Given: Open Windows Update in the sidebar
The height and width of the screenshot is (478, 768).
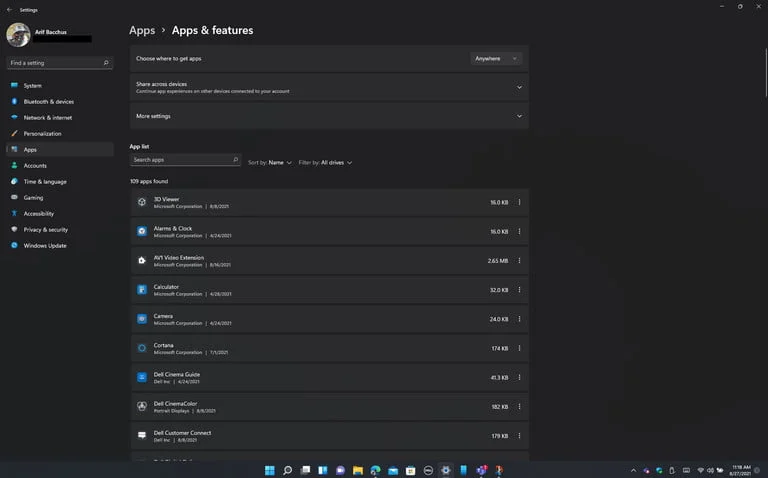Looking at the screenshot, I should point(60,245).
